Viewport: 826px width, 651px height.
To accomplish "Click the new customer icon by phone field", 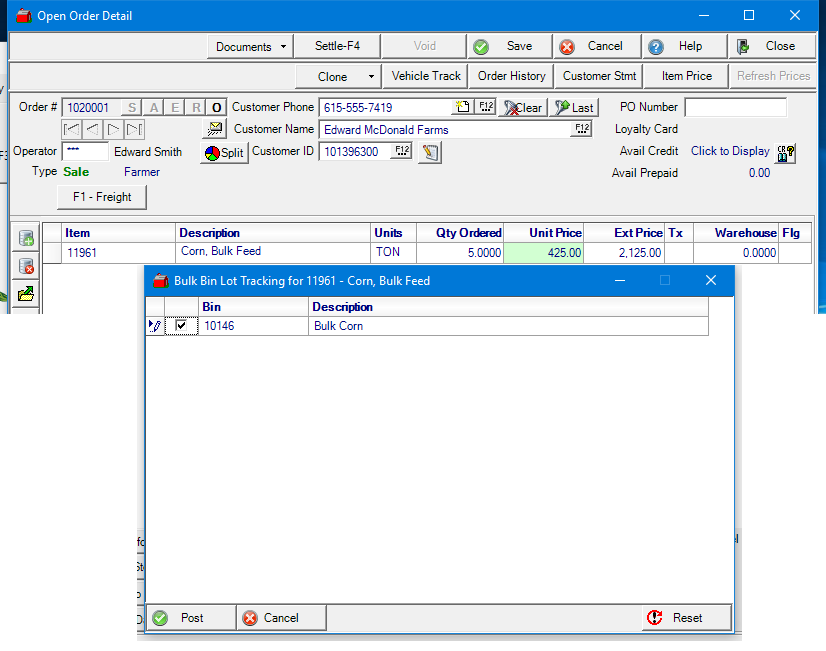I will click(462, 107).
